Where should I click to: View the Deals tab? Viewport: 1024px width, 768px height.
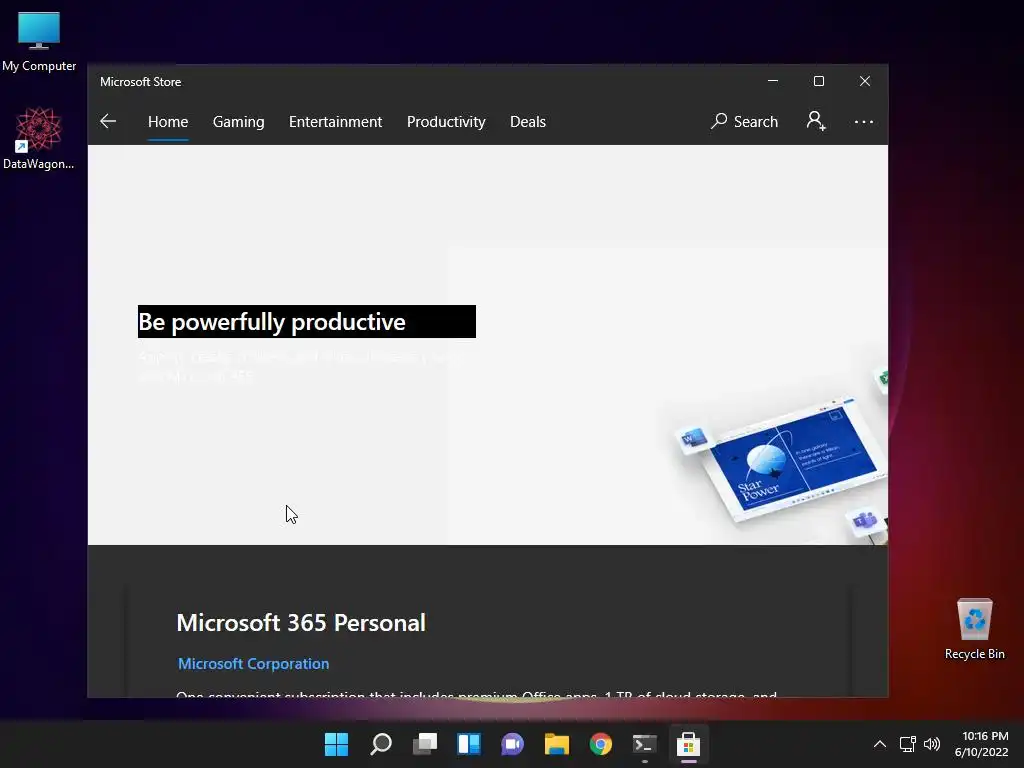(x=528, y=121)
